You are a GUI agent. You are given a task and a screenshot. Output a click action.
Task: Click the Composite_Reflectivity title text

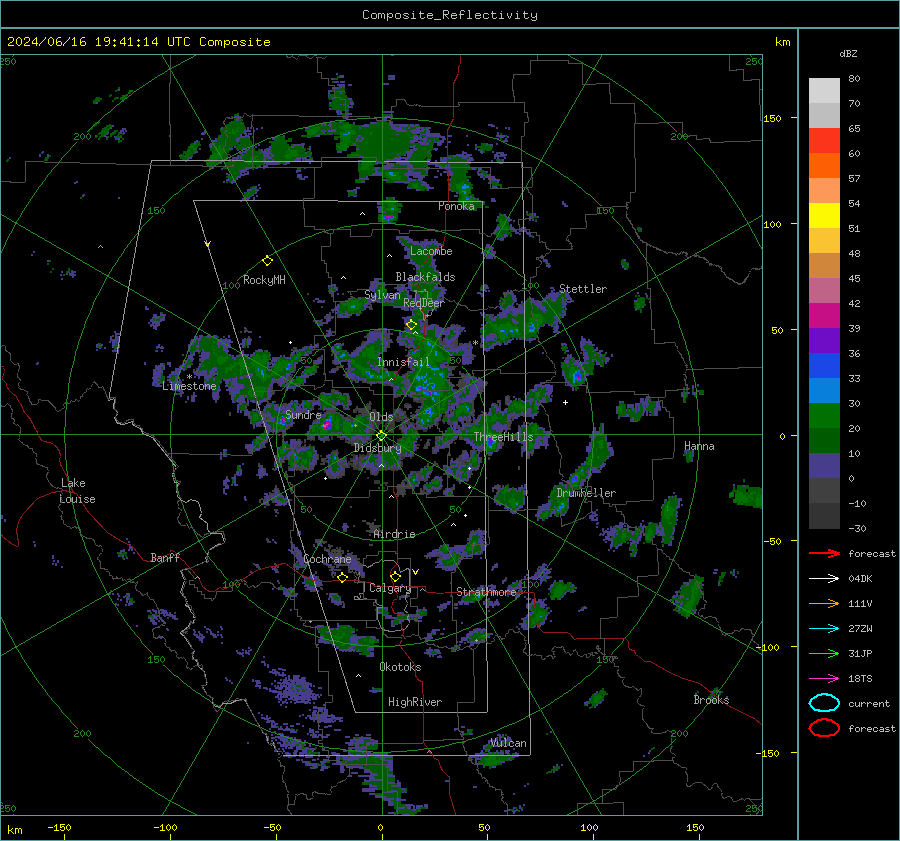tap(449, 15)
